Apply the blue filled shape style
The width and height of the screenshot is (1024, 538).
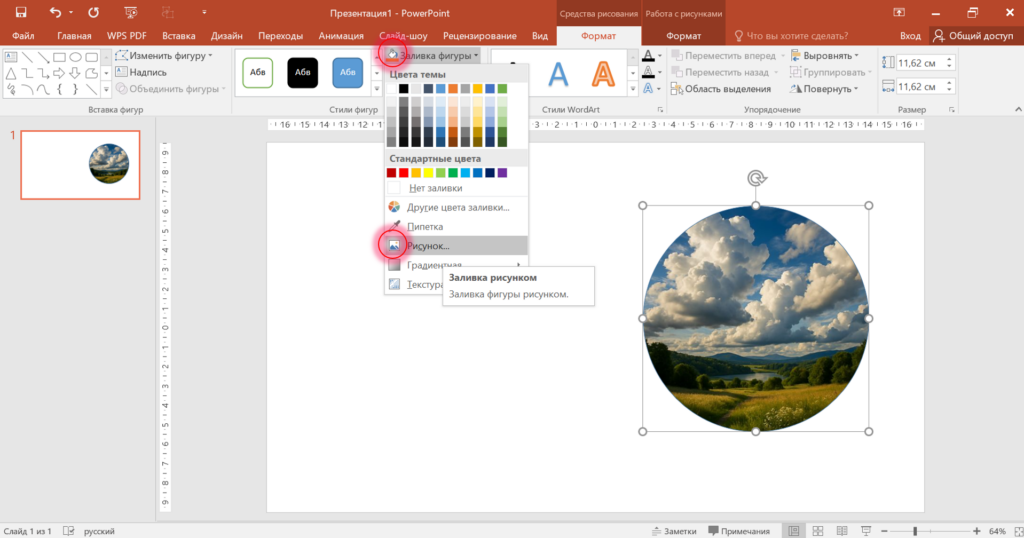pos(347,72)
